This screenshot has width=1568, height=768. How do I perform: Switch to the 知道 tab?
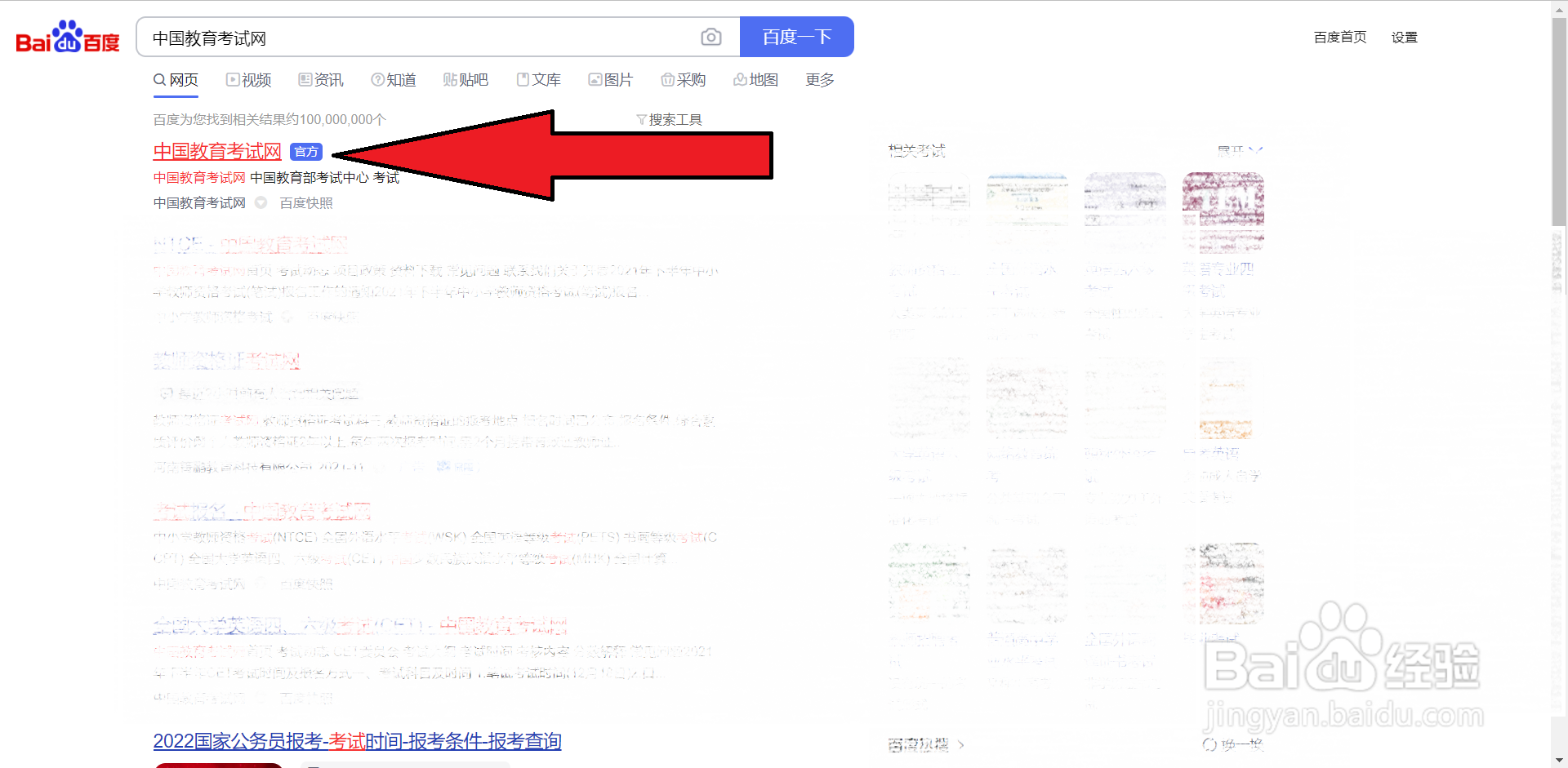pos(394,80)
